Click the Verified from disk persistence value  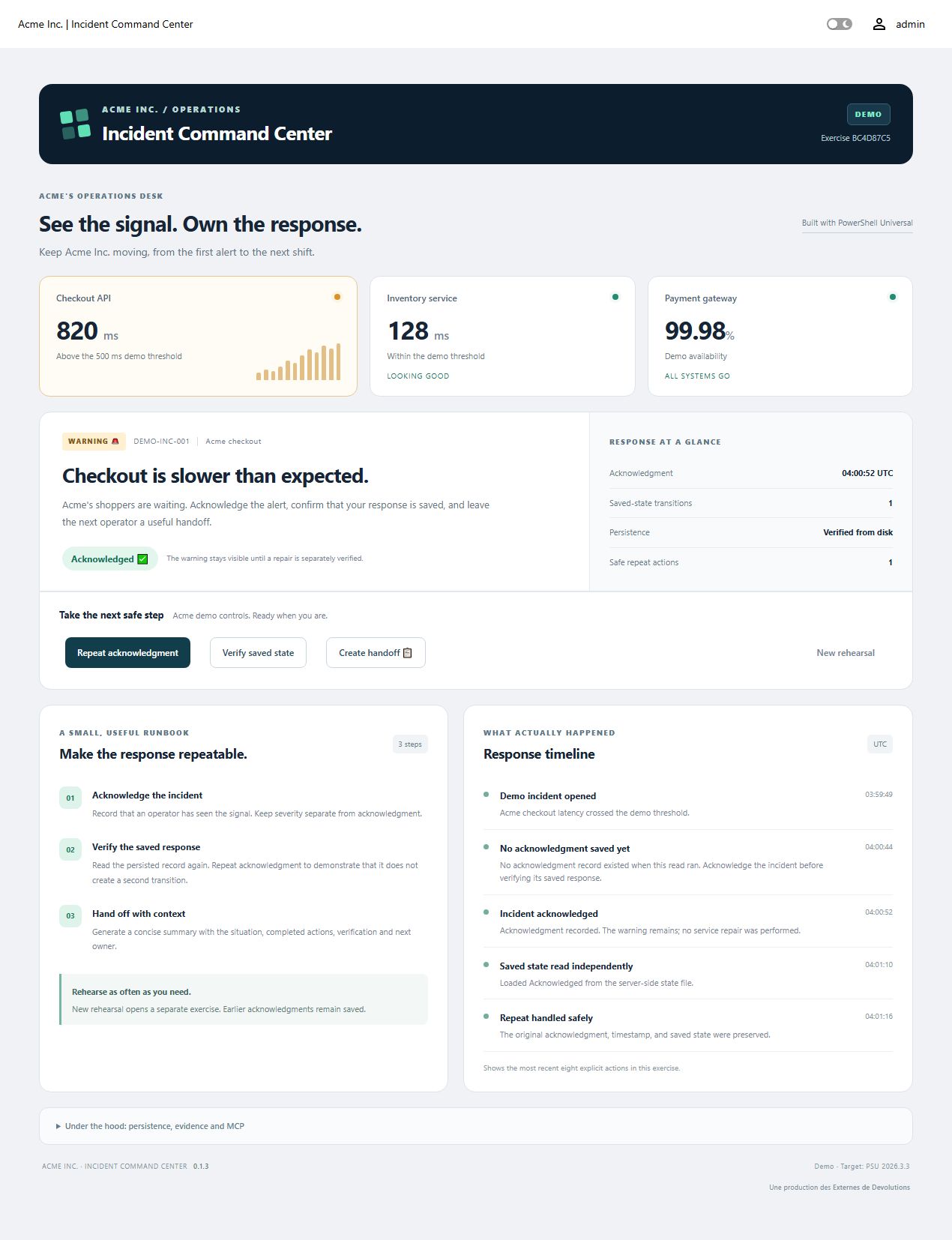click(x=858, y=532)
